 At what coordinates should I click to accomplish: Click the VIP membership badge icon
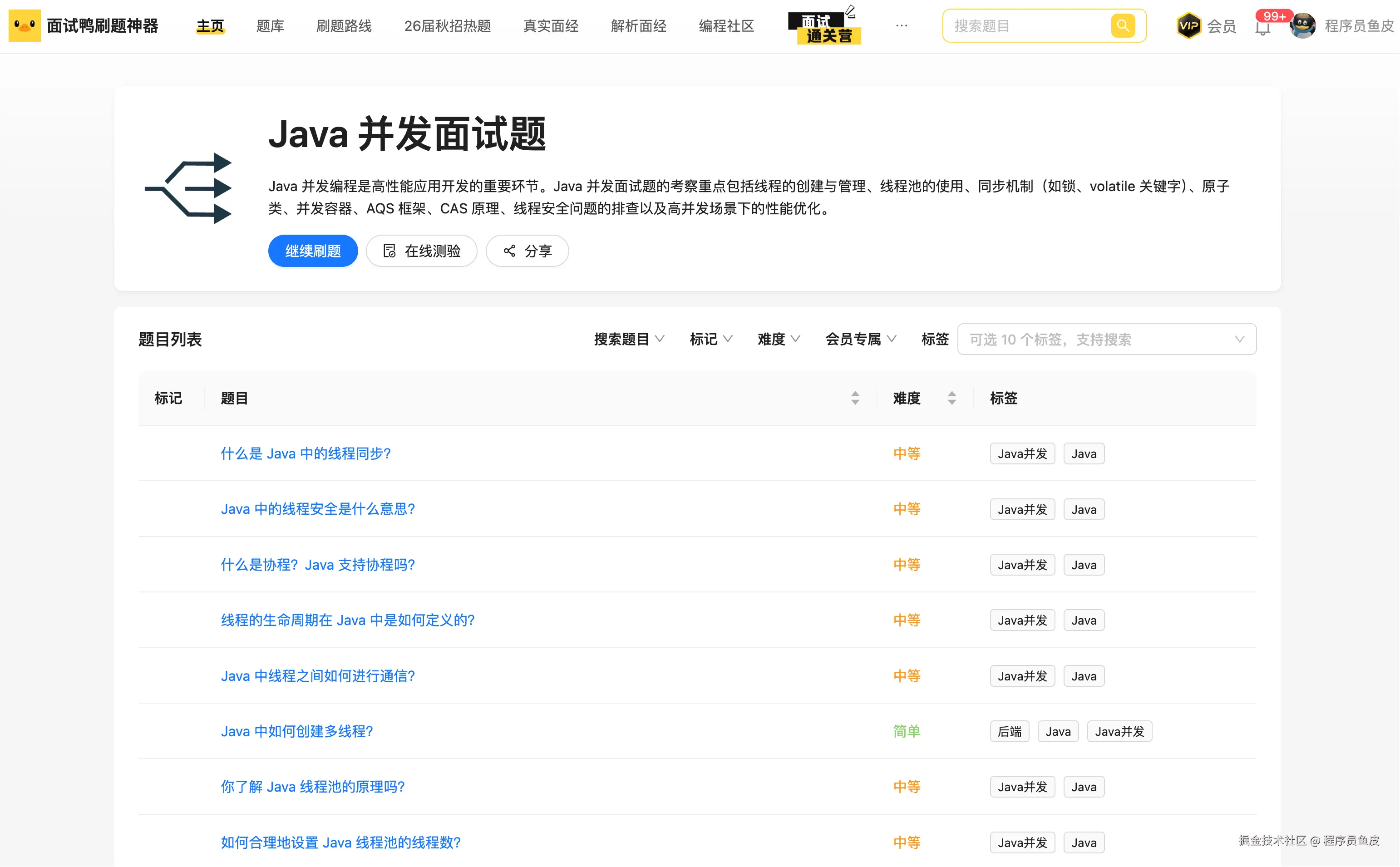pos(1188,26)
